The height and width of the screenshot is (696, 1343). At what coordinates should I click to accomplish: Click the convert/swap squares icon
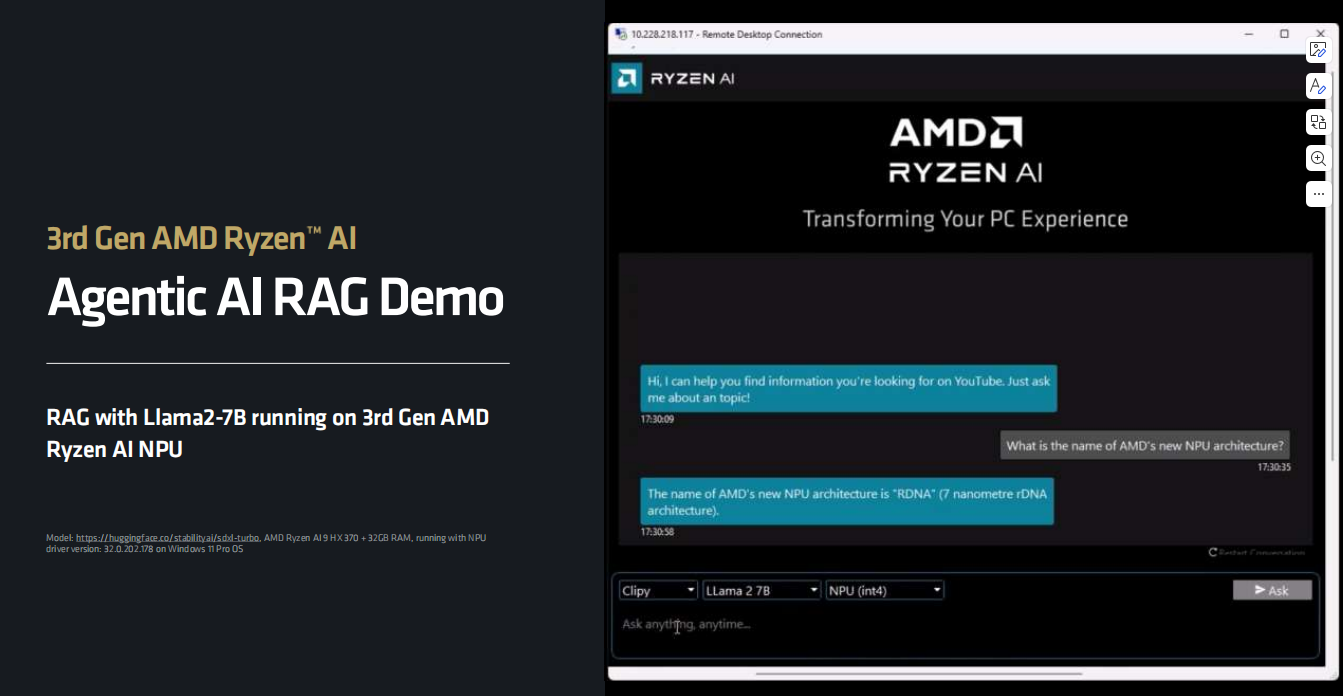pyautogui.click(x=1318, y=122)
